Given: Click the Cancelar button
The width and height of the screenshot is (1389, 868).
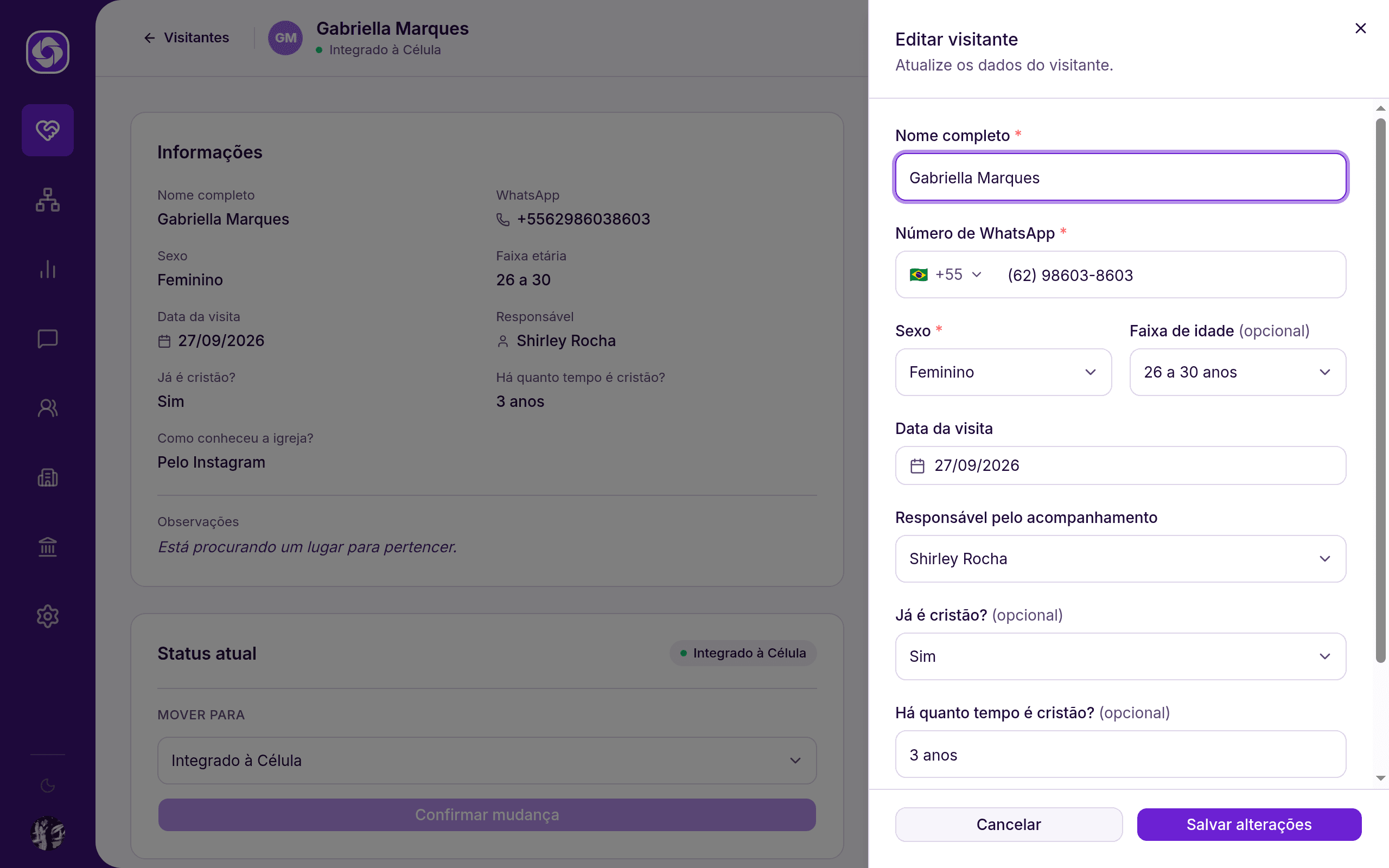Looking at the screenshot, I should (x=1009, y=825).
